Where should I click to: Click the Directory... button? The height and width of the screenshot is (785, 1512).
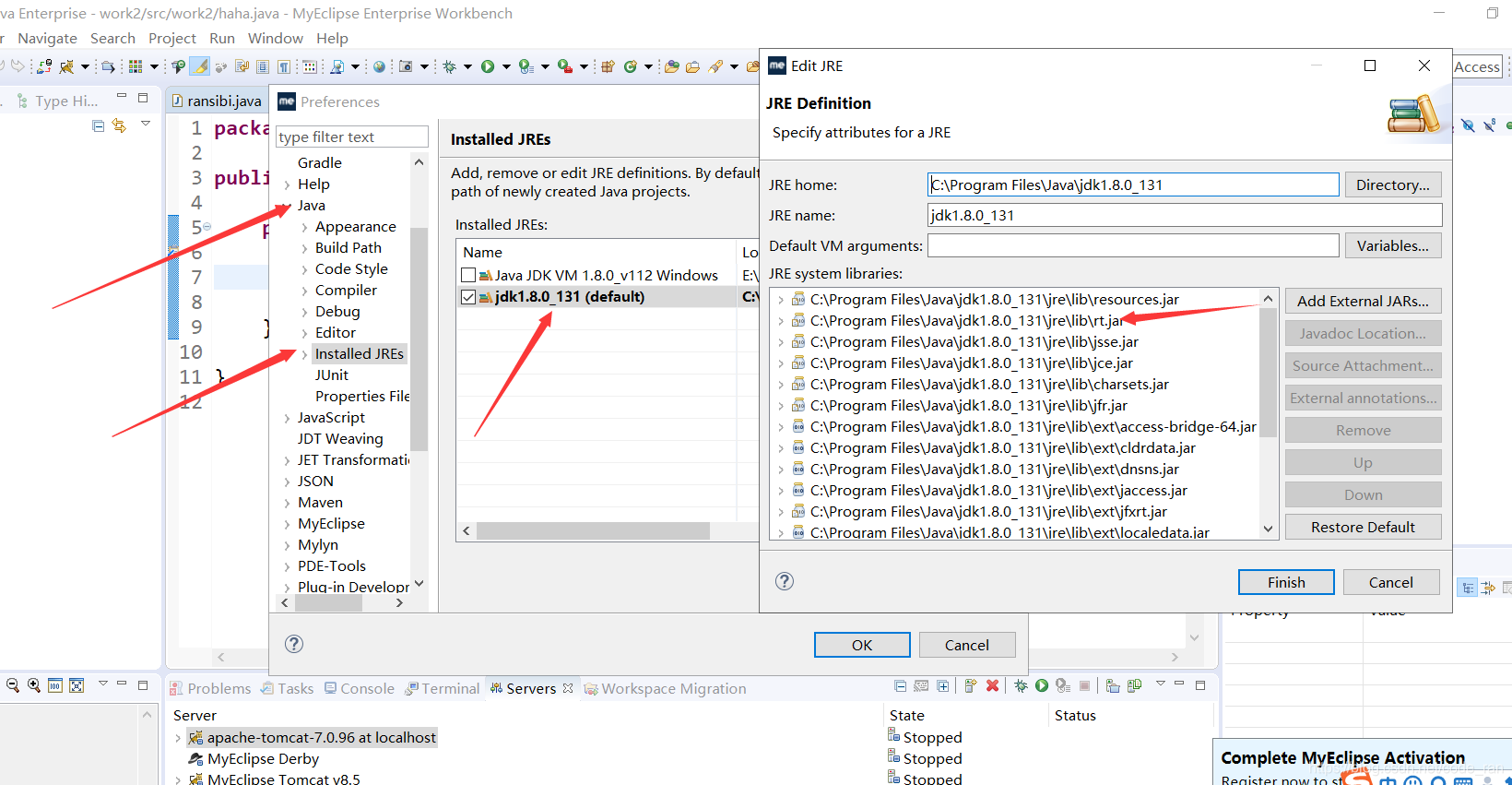1393,184
